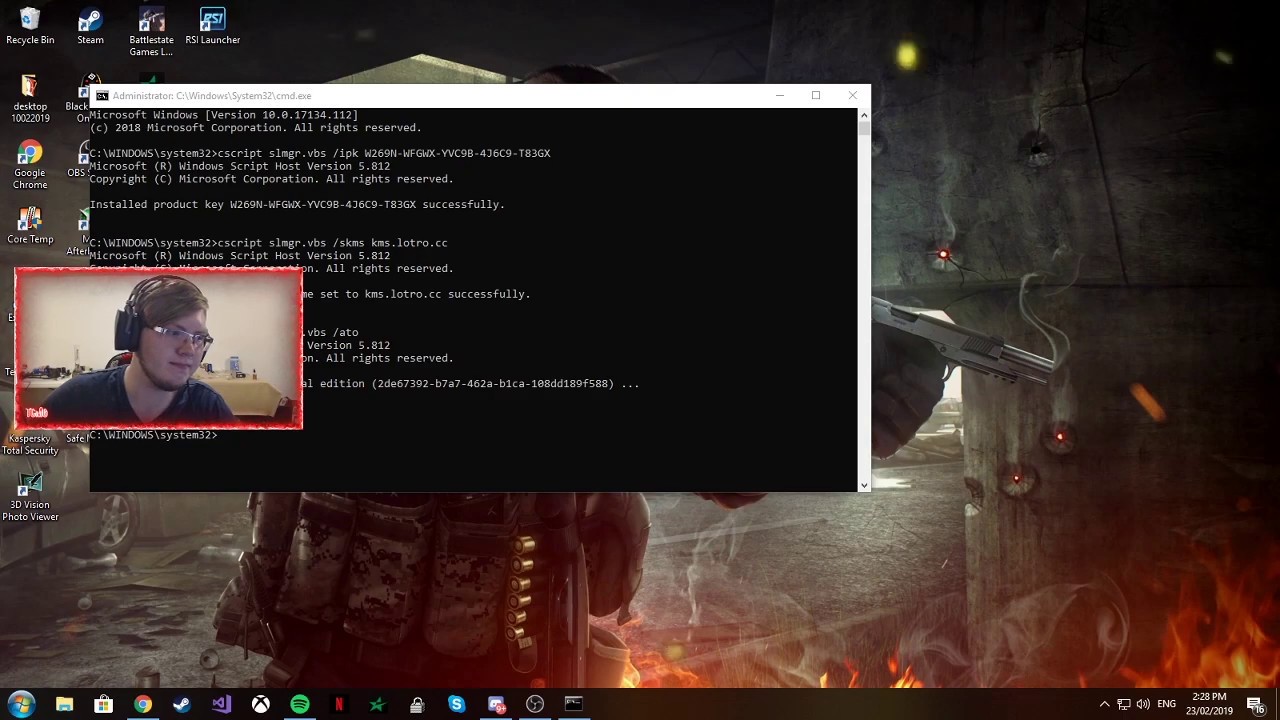Click the cmd scrollbar up arrow
1280x720 pixels.
864,115
